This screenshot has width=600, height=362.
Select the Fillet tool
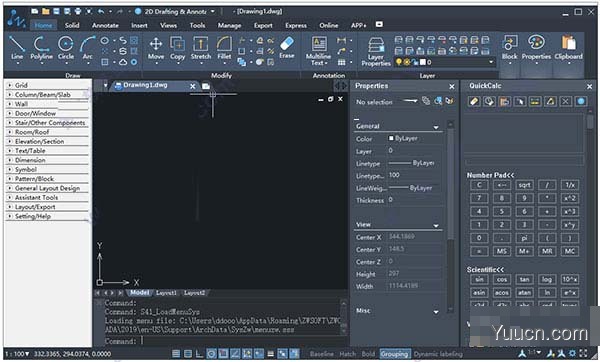tap(224, 48)
